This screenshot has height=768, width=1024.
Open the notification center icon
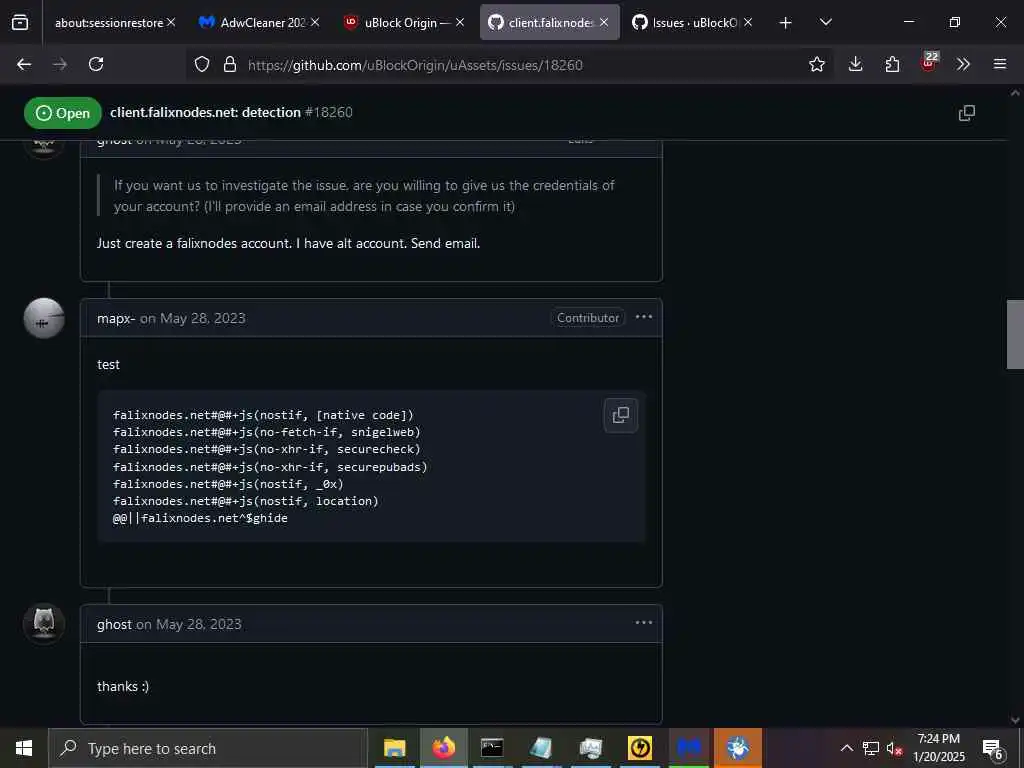993,749
